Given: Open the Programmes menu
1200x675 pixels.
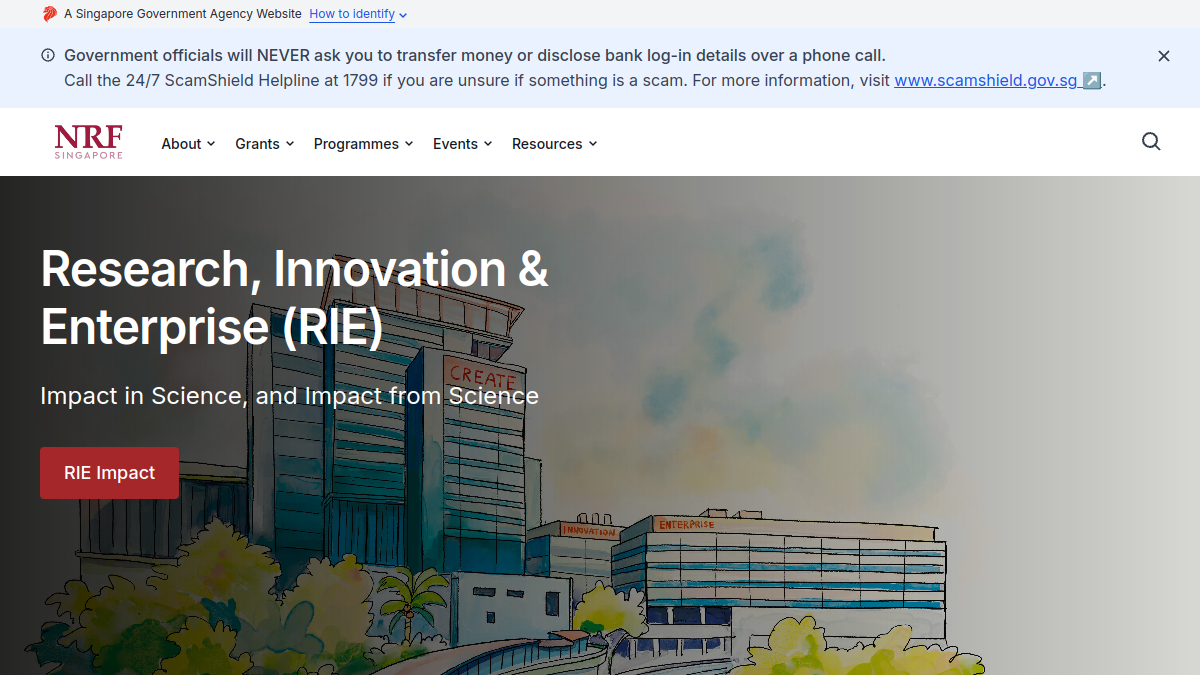Looking at the screenshot, I should click(x=363, y=144).
